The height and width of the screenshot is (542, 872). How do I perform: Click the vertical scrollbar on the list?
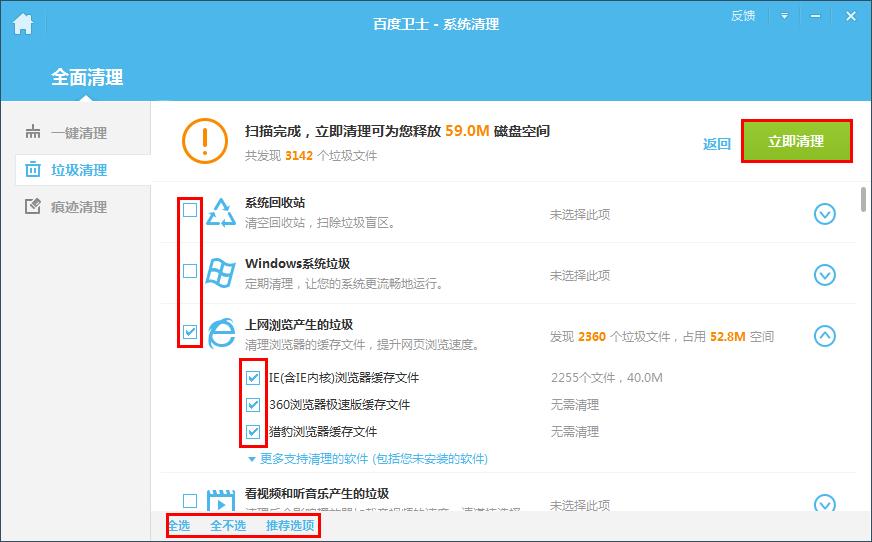point(863,200)
